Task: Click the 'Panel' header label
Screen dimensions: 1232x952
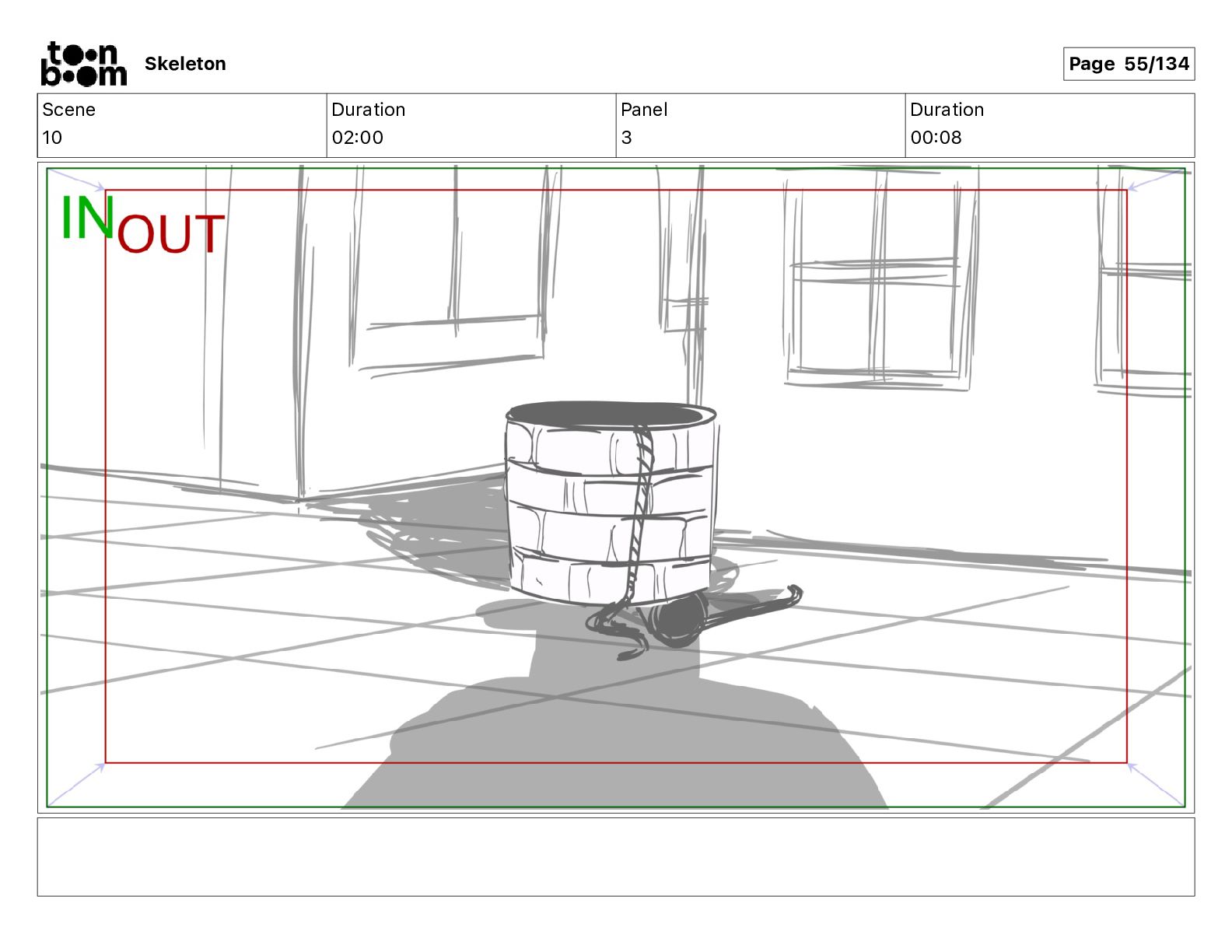Action: pyautogui.click(x=644, y=110)
